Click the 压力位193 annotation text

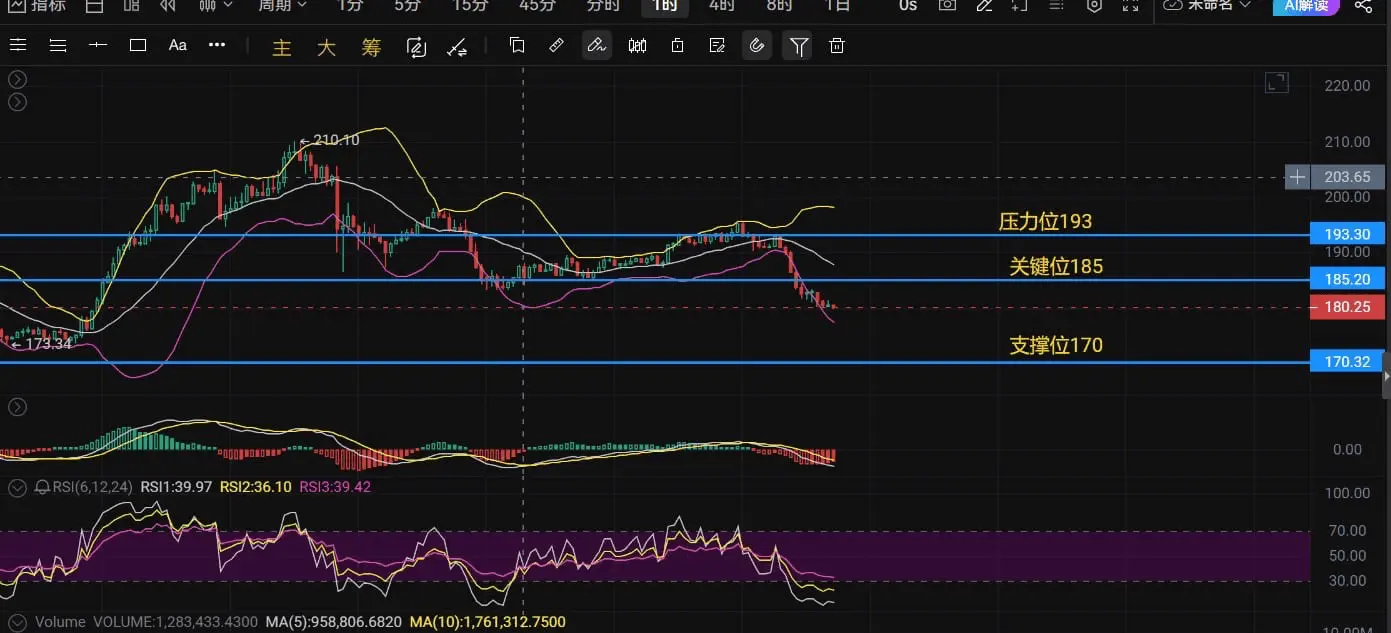click(1045, 221)
